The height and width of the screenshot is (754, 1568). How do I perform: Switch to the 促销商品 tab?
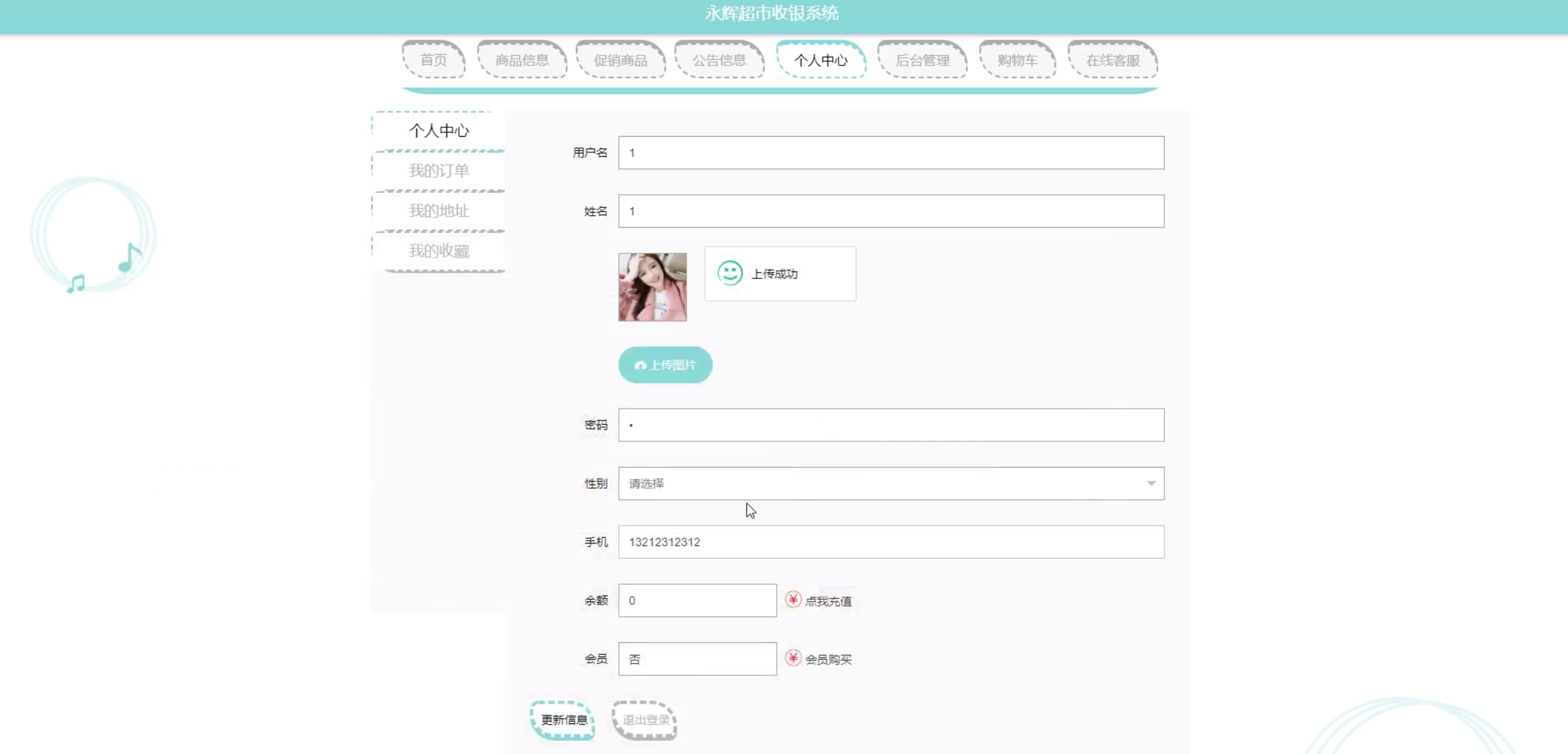[620, 61]
